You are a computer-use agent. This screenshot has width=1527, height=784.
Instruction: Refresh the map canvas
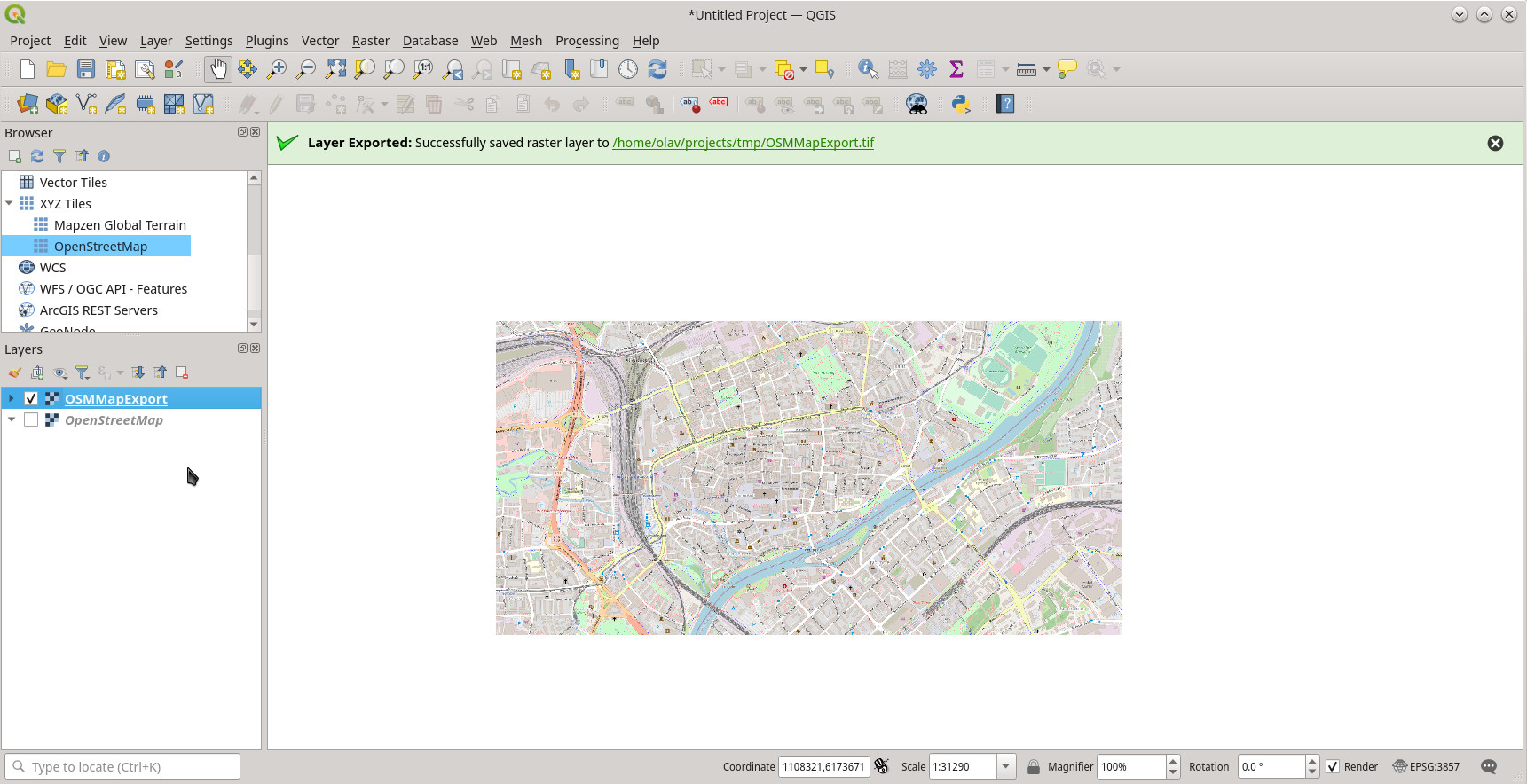click(657, 69)
